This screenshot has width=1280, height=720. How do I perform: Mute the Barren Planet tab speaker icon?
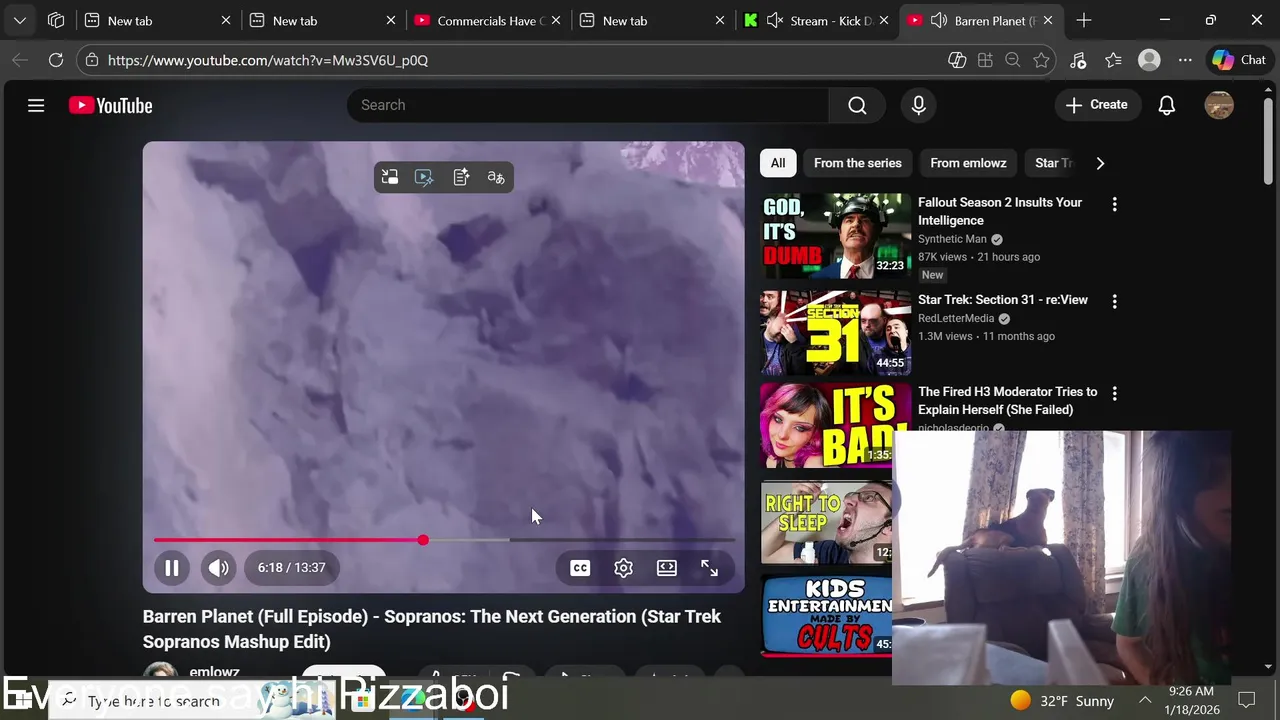click(x=938, y=20)
